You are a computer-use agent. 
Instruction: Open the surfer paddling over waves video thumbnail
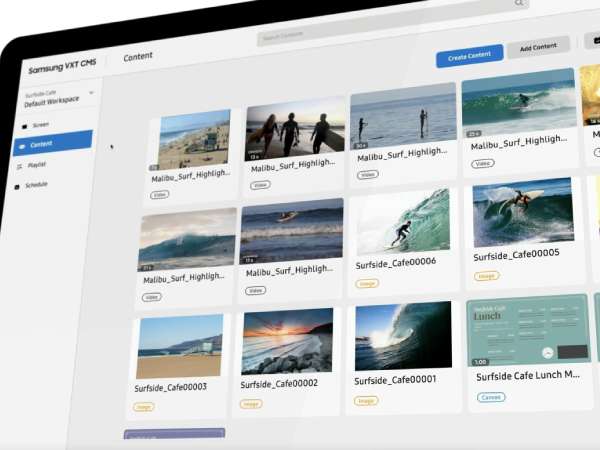[x=292, y=231]
